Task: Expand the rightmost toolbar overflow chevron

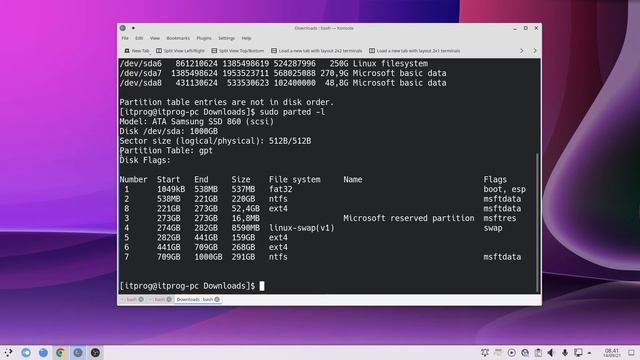Action: click(535, 51)
